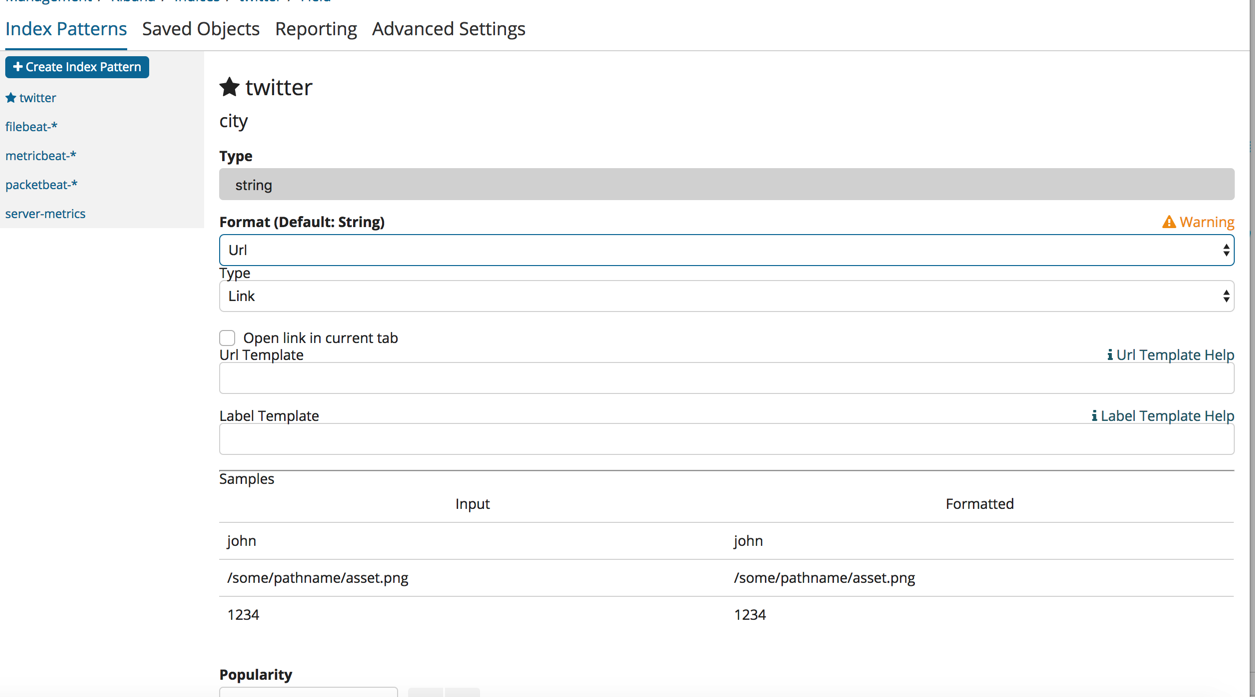Screen dimensions: 1255x697
Task: Select "1234" in the Formatted column
Action: click(750, 615)
